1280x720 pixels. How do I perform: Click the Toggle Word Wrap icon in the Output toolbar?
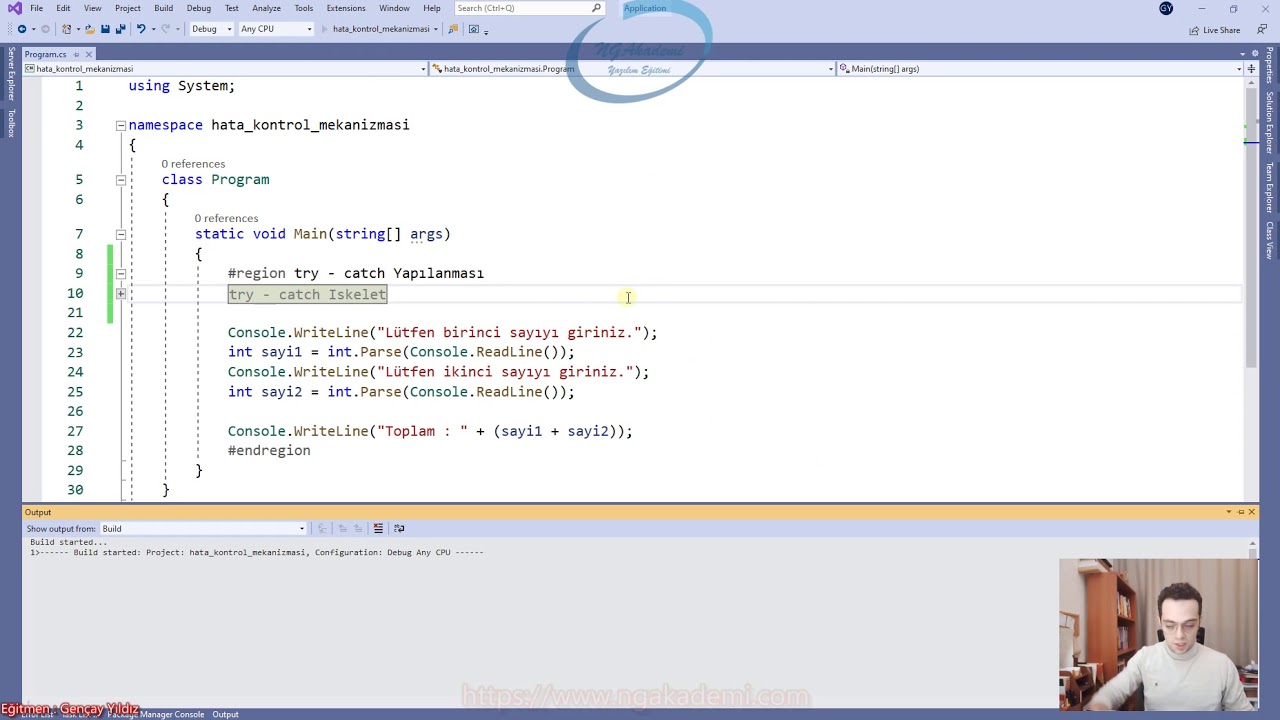pyautogui.click(x=399, y=528)
